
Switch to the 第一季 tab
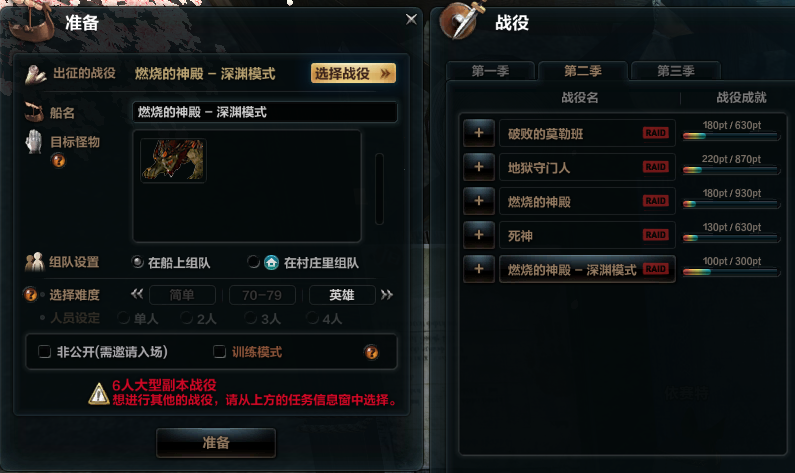pos(490,71)
